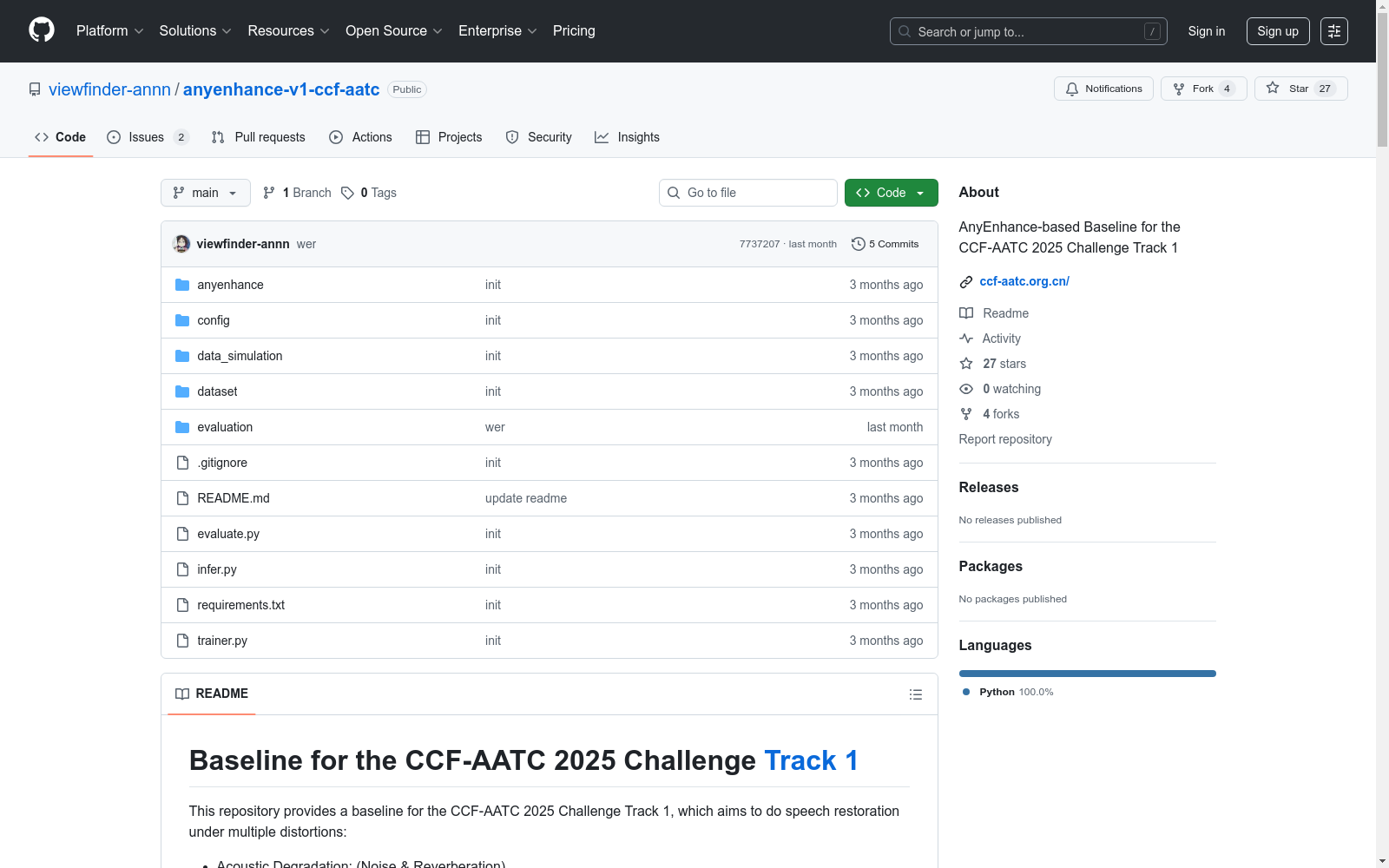
Task: Click the evaluation folder icon
Action: (182, 427)
